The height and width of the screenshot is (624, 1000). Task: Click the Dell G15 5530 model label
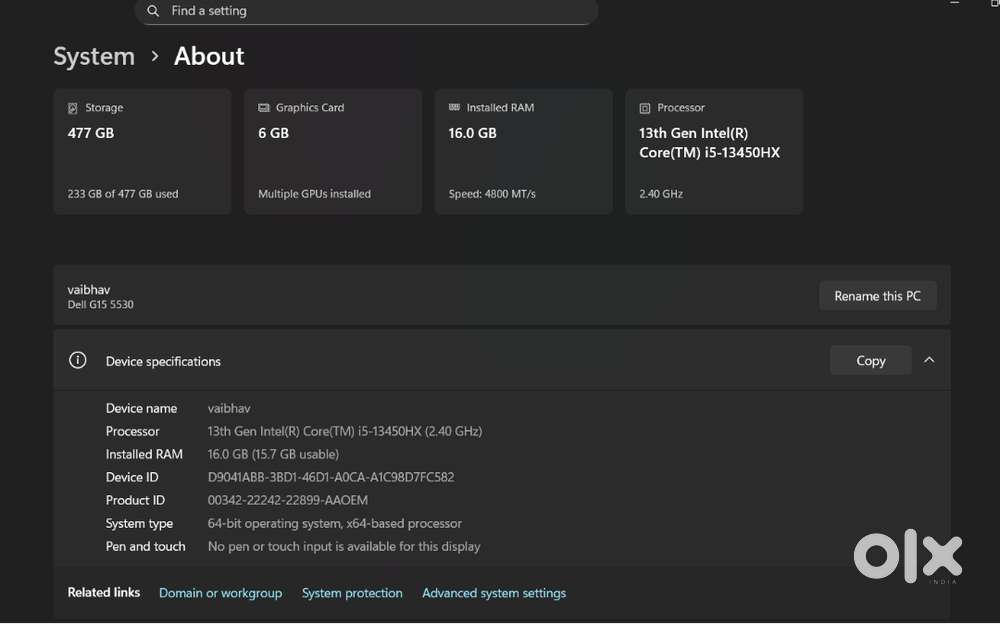tap(100, 304)
